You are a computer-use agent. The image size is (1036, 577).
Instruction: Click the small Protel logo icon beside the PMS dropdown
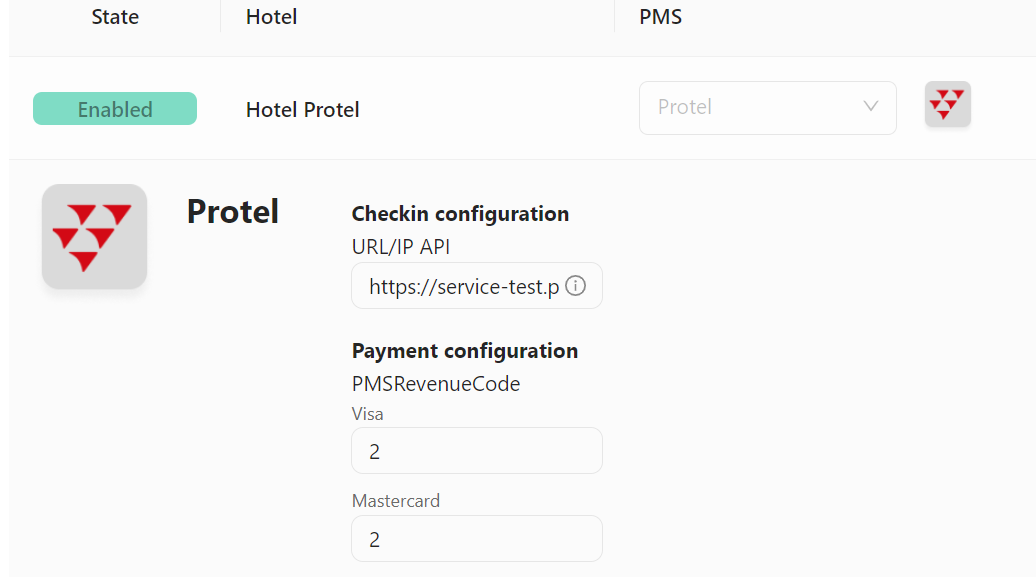point(947,104)
